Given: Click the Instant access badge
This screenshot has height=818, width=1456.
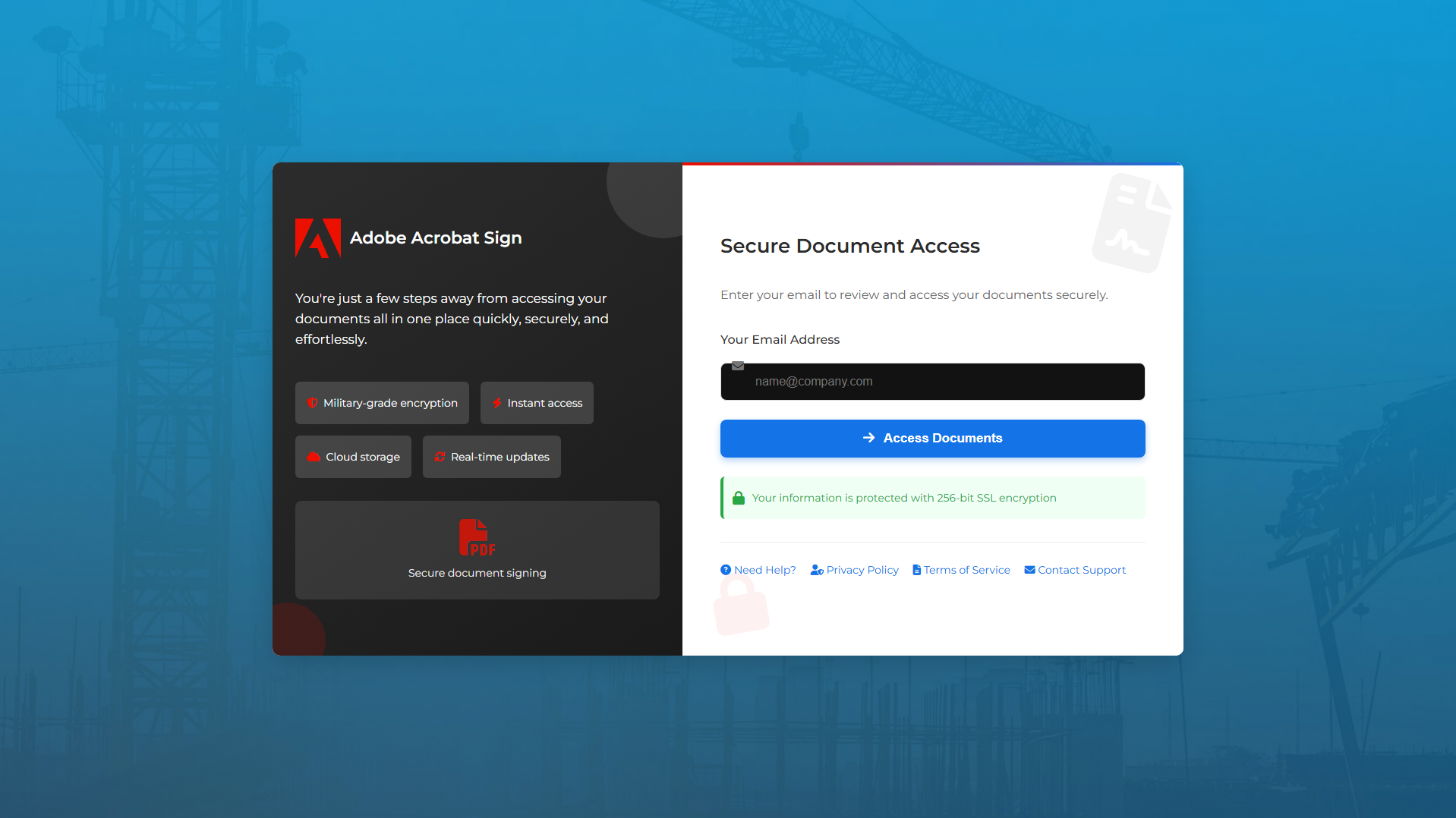Looking at the screenshot, I should coord(537,403).
